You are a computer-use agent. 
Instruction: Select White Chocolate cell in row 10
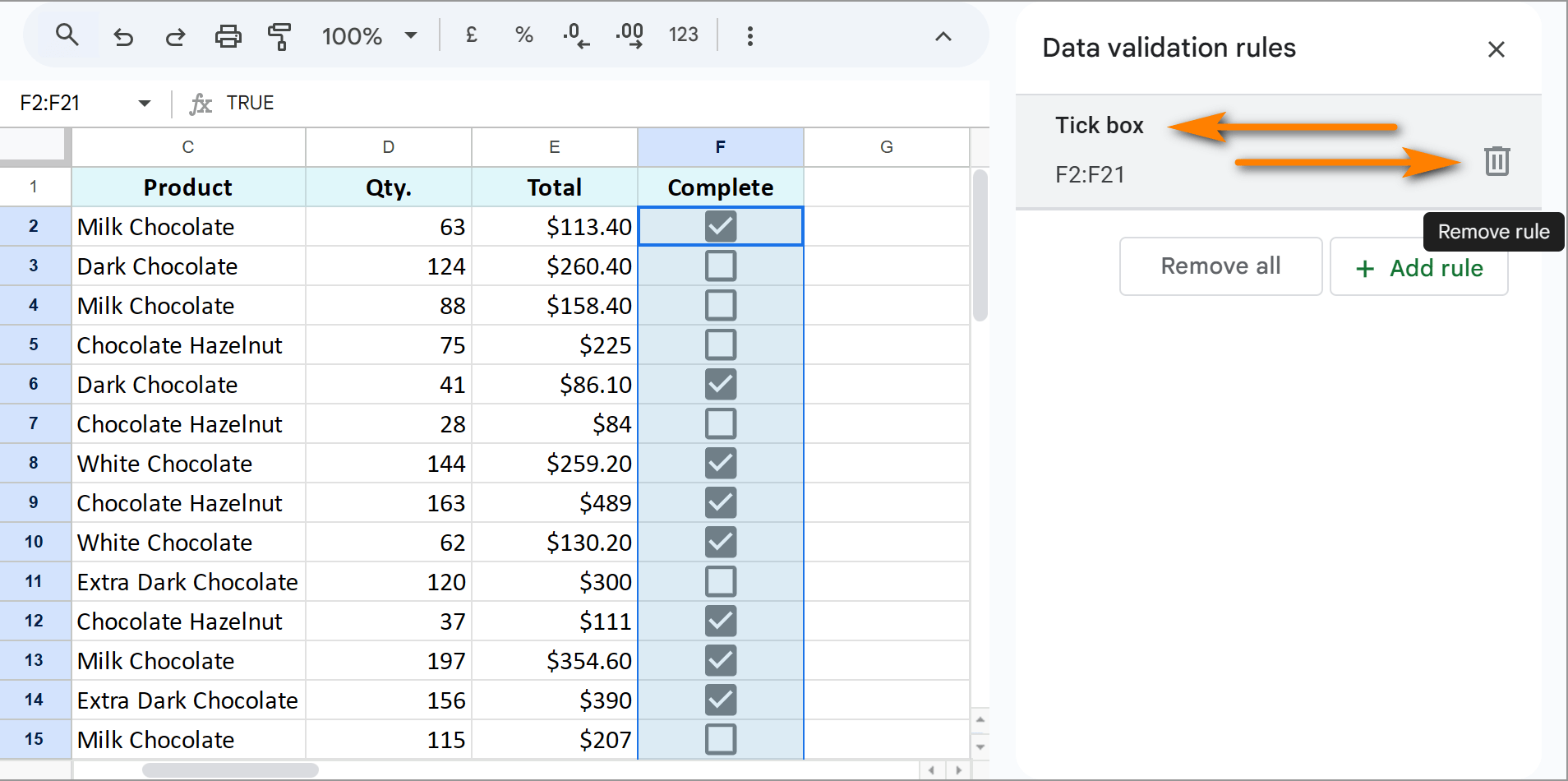tap(188, 542)
